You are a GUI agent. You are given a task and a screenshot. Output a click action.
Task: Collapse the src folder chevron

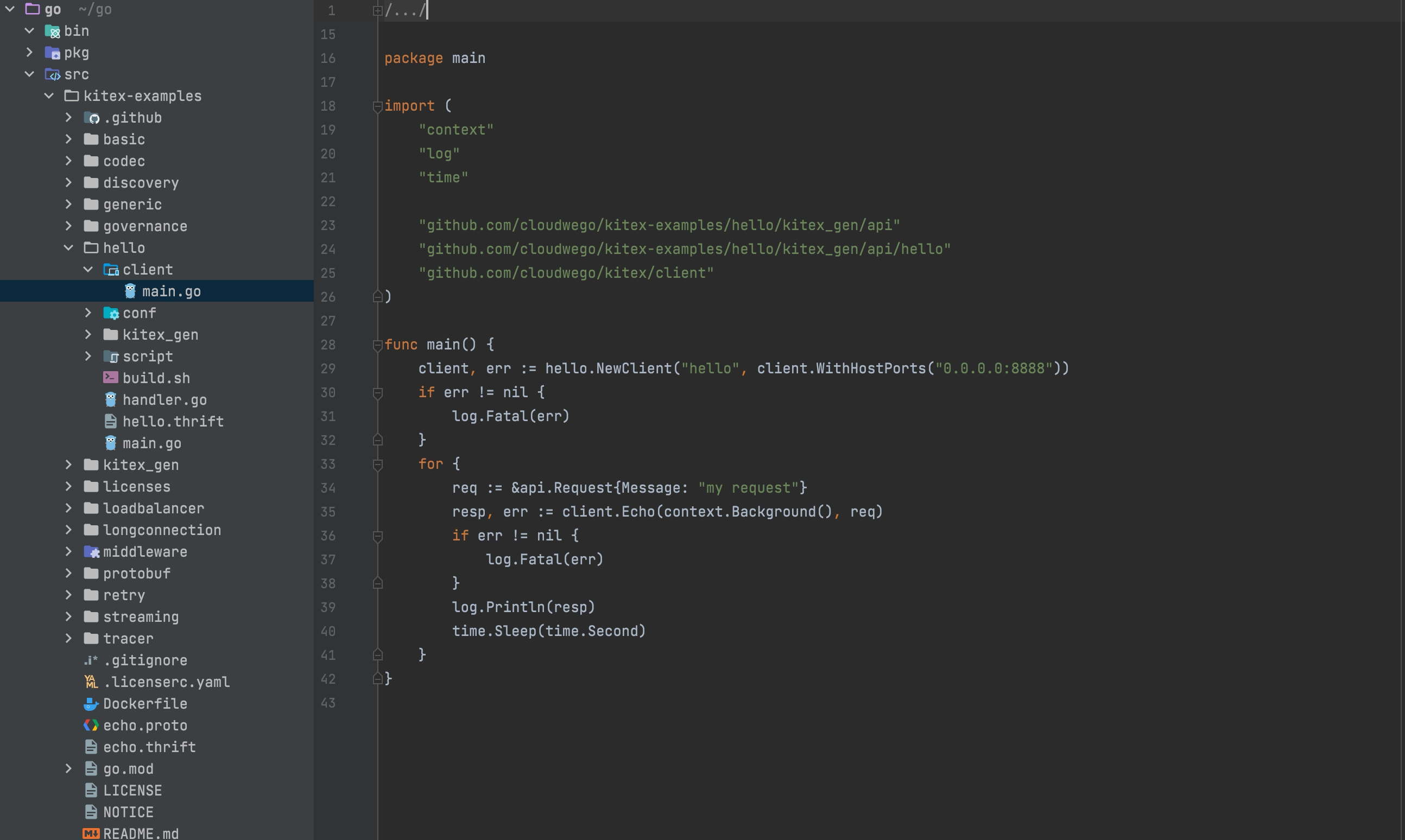pos(29,74)
